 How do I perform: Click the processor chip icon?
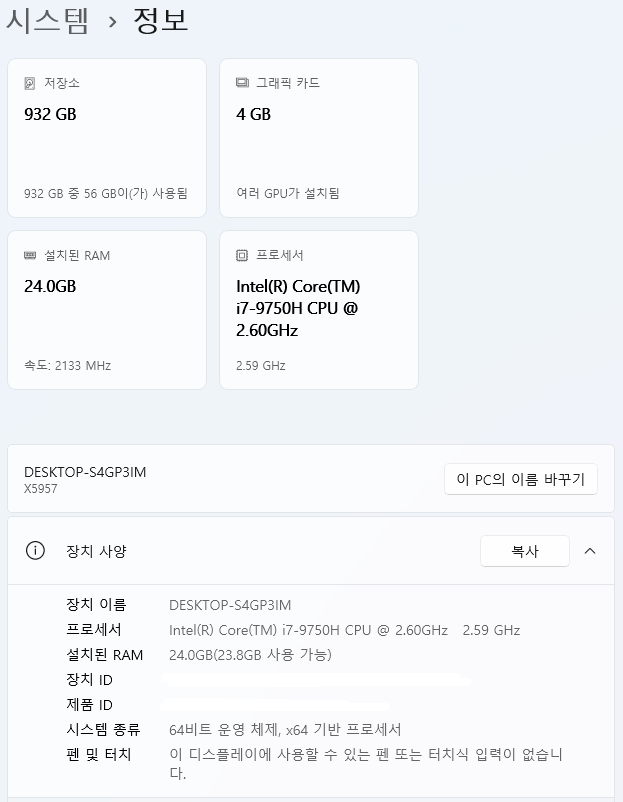[x=242, y=255]
